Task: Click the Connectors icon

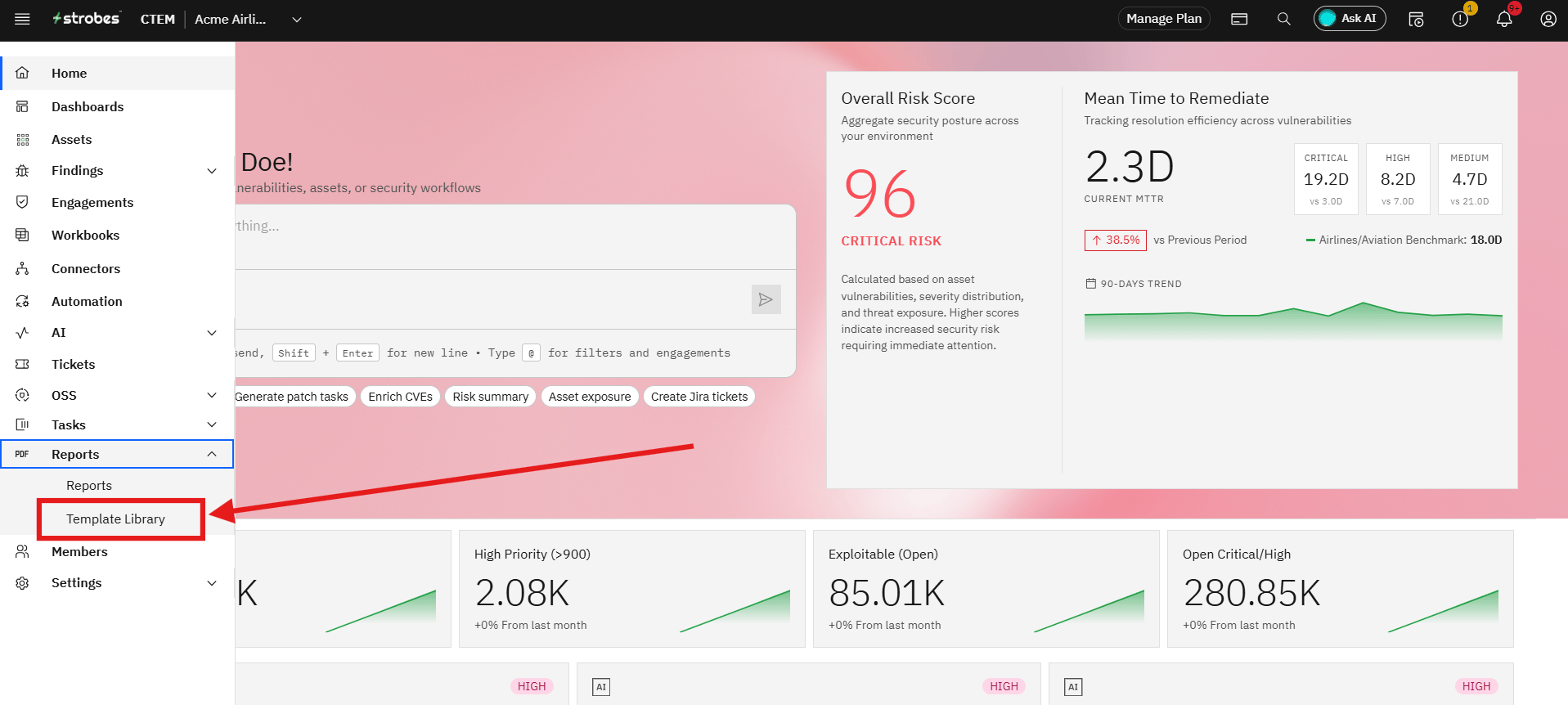Action: (22, 268)
